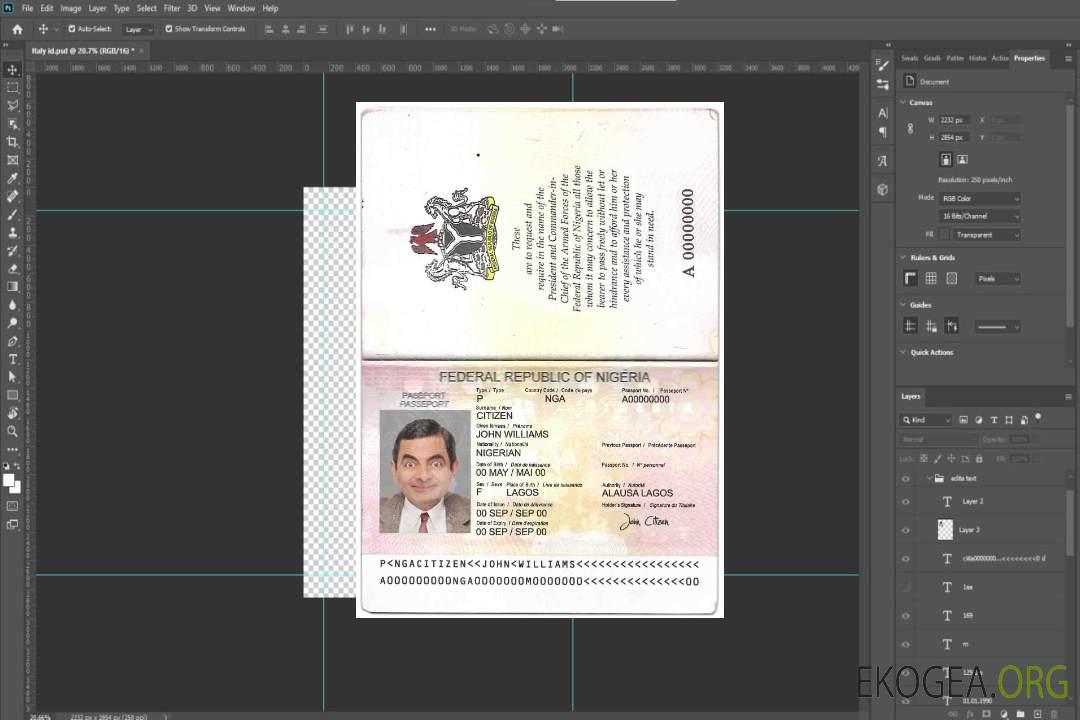Filter layers by adjustment layers icon
Screen dimensions: 1080x720
[979, 420]
